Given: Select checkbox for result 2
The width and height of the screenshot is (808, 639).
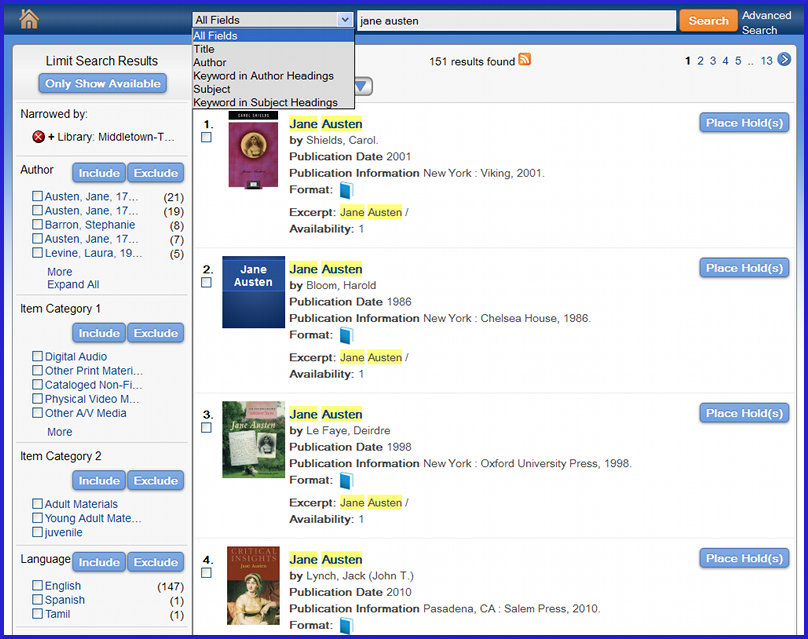Looking at the screenshot, I should click(x=206, y=282).
